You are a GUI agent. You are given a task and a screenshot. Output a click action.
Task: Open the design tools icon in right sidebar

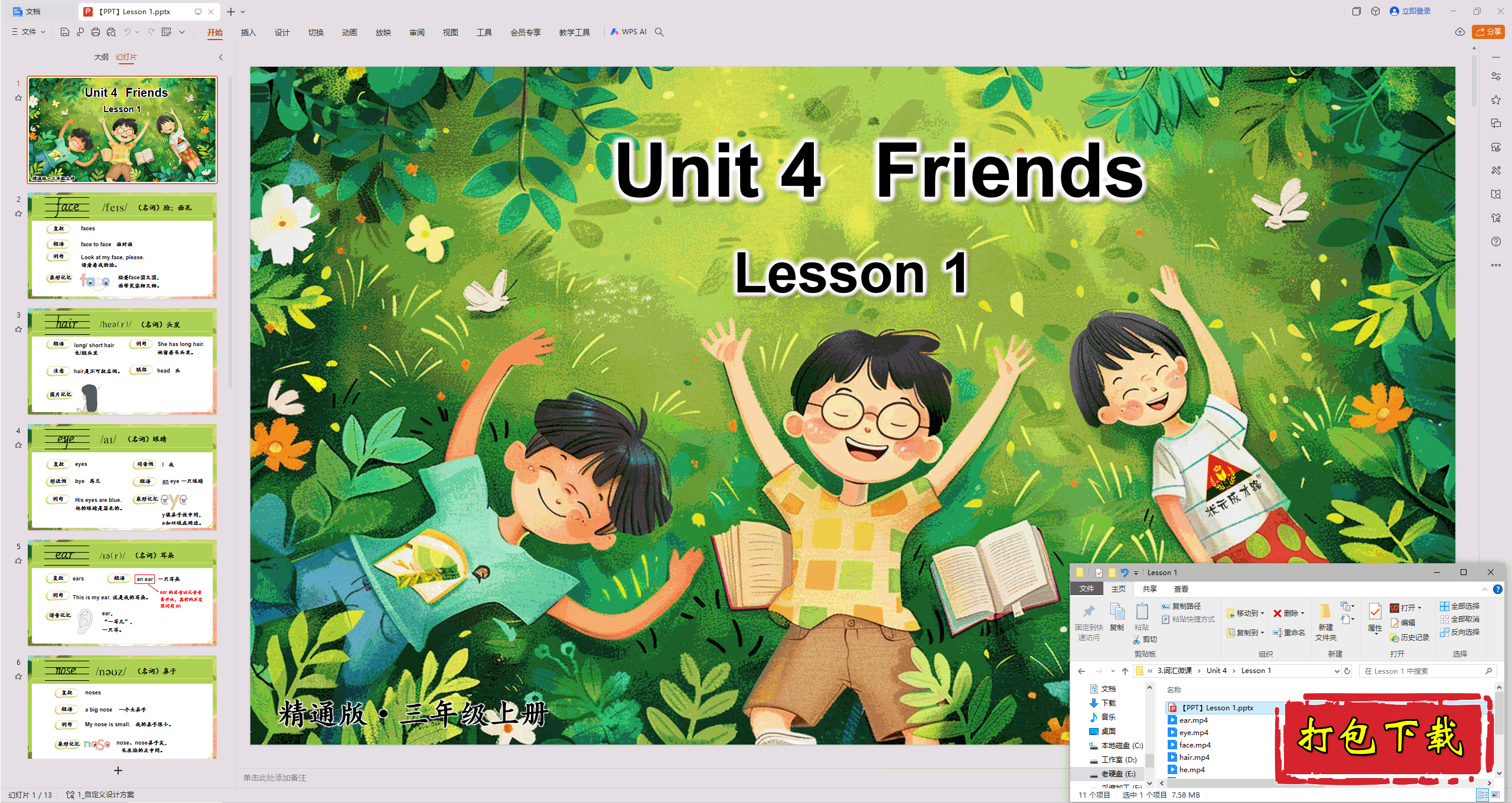[1496, 171]
